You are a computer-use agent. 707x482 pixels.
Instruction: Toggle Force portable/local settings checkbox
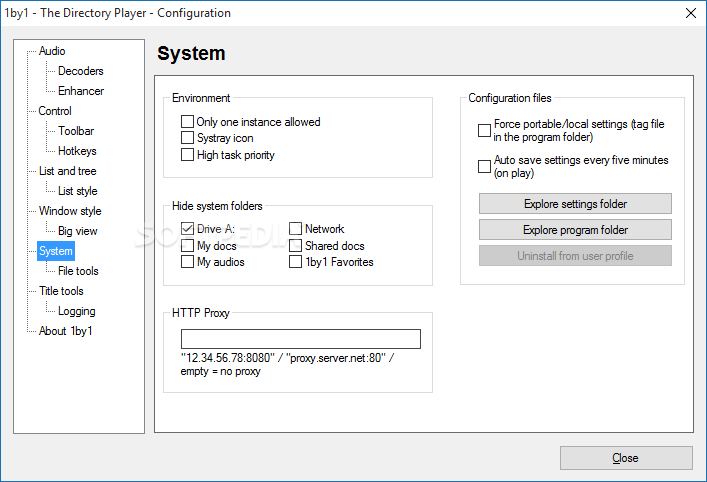484,130
